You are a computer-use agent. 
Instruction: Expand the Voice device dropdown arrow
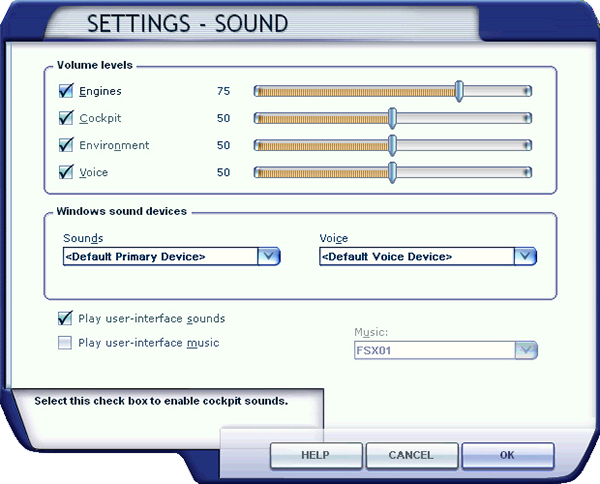point(525,256)
